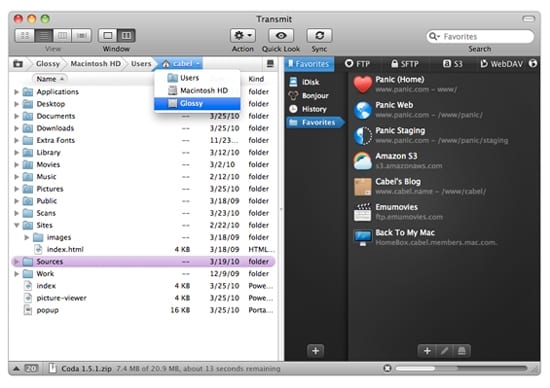Switch to thumbnail icon view
The height and width of the screenshot is (388, 550).
click(x=25, y=35)
